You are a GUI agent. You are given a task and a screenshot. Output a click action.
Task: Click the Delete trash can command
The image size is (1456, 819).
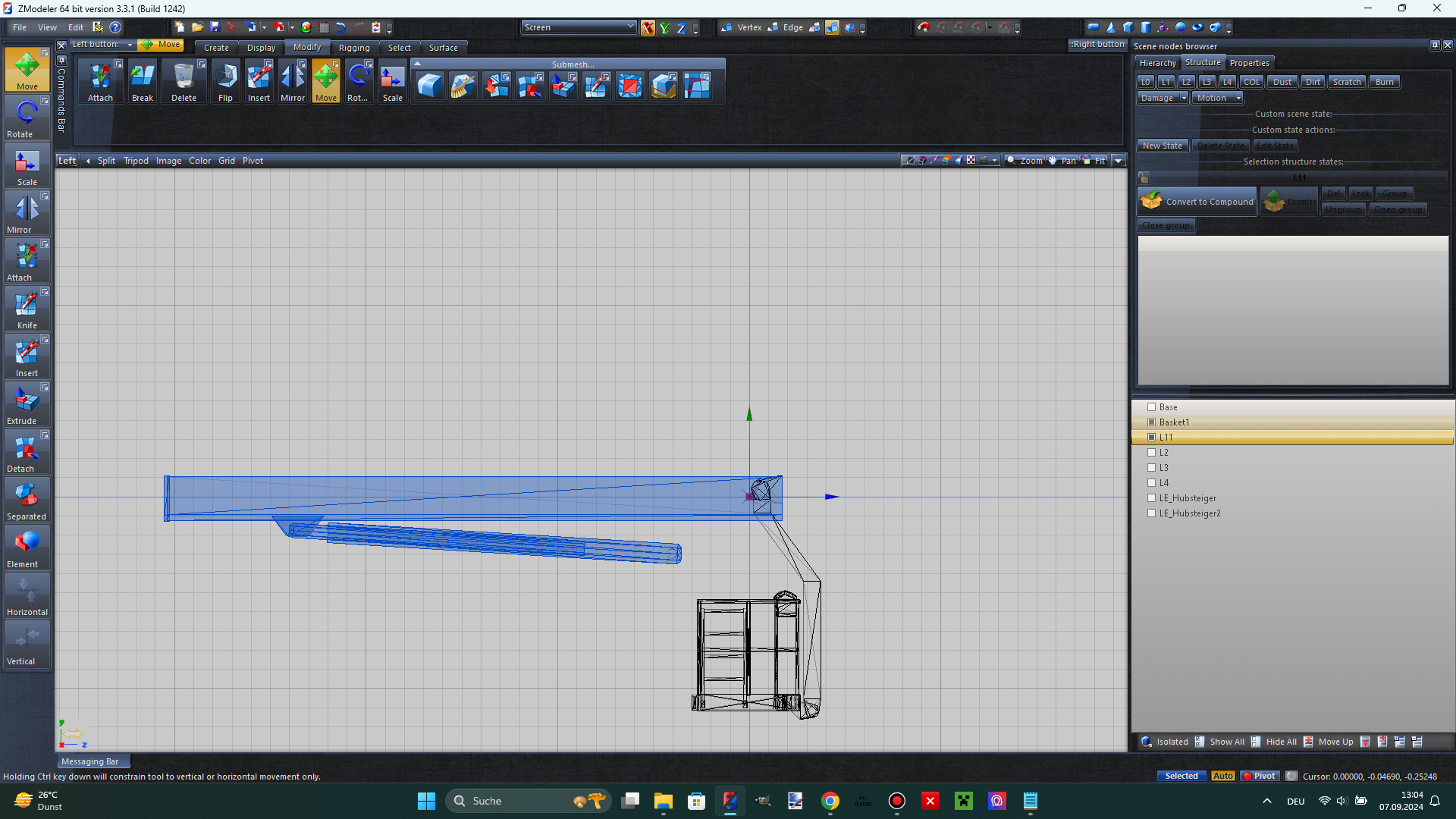pos(184,81)
